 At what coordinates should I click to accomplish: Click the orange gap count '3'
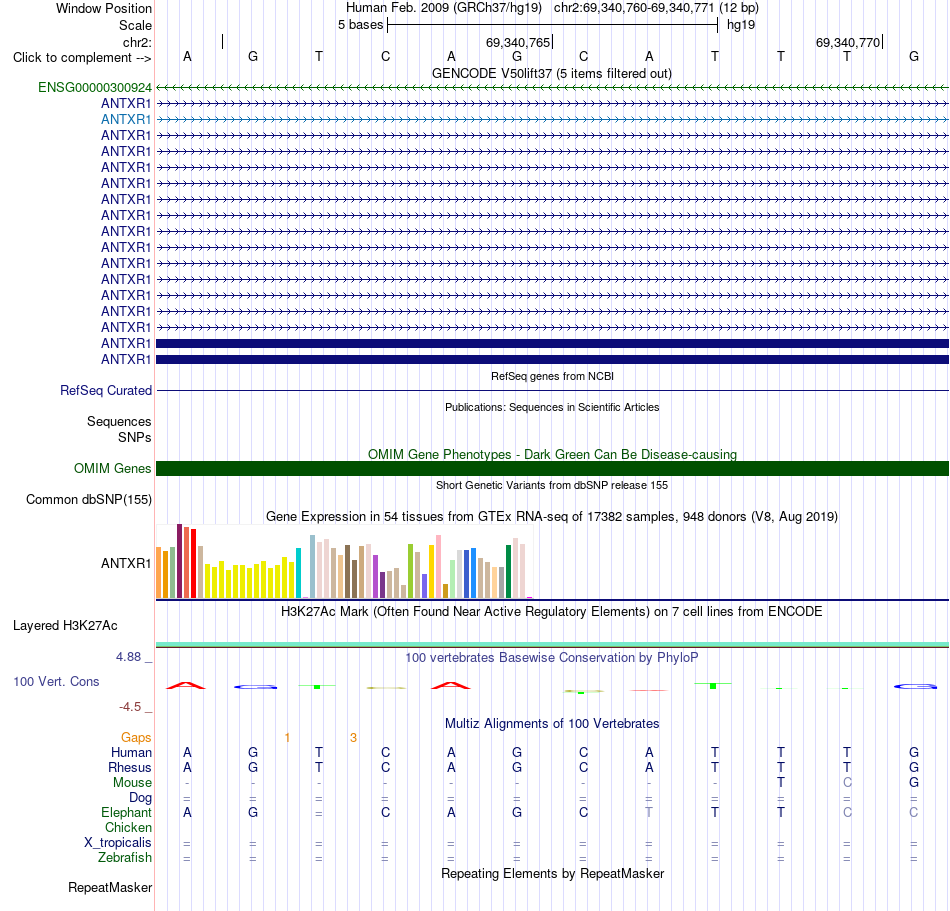click(x=353, y=738)
